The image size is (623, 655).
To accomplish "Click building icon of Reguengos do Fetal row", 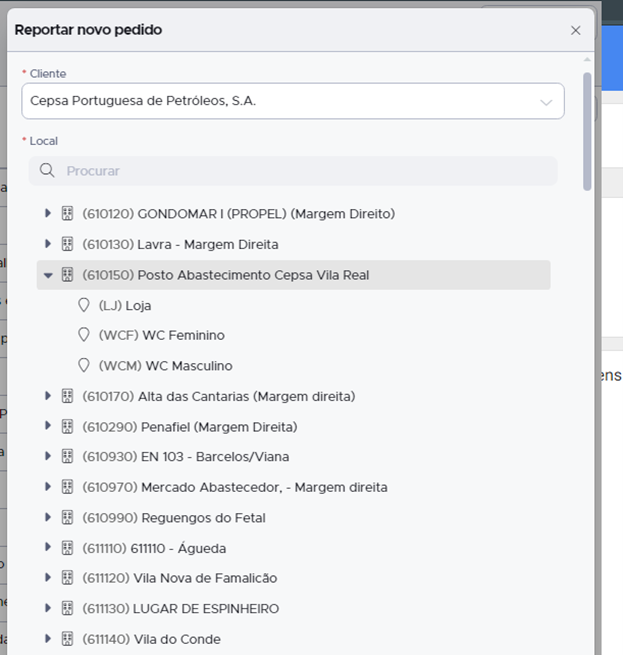I will (x=67, y=518).
